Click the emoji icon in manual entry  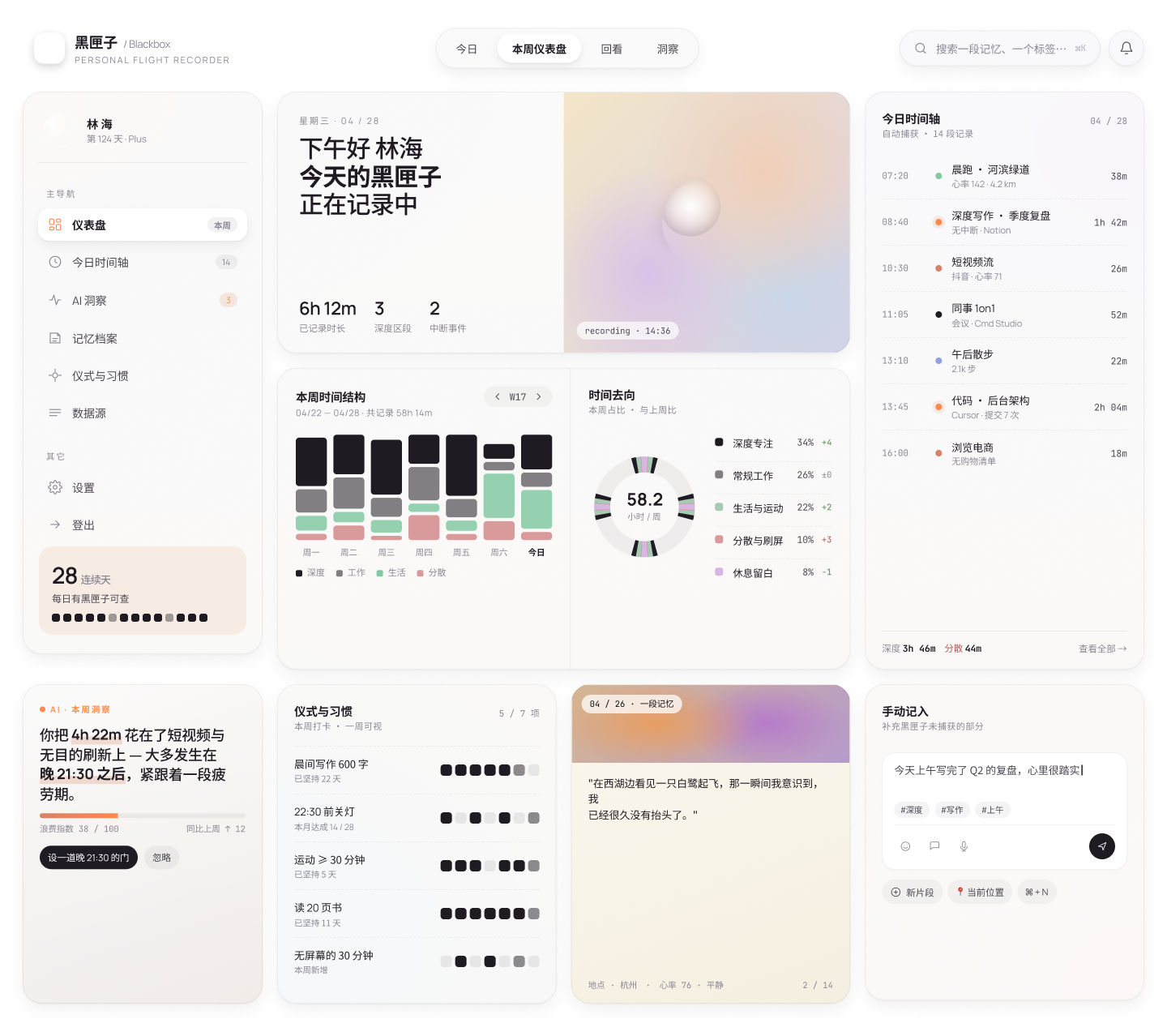point(905,846)
